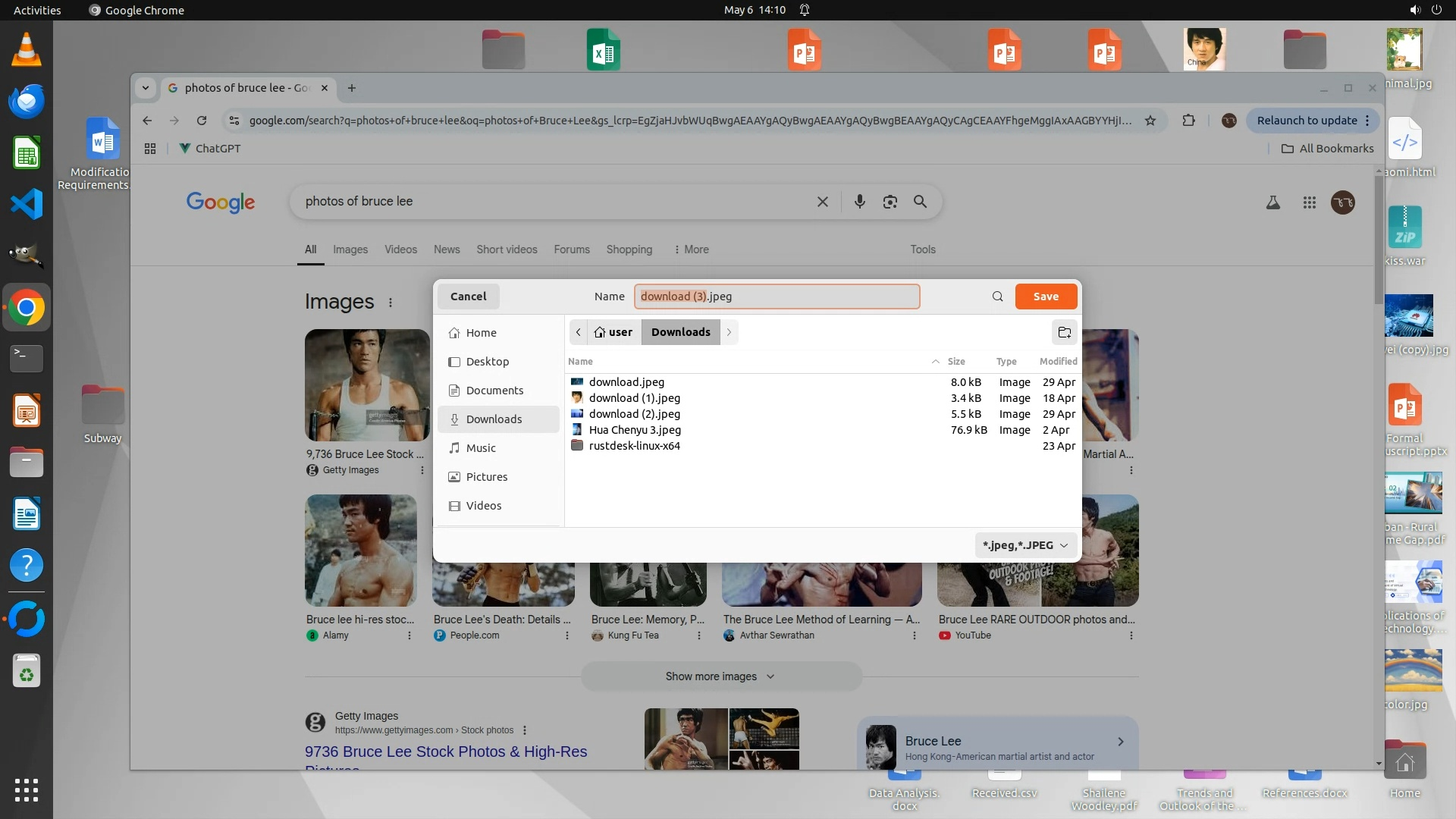Click the search by image camera icon
The width and height of the screenshot is (1456, 819).
point(890,202)
